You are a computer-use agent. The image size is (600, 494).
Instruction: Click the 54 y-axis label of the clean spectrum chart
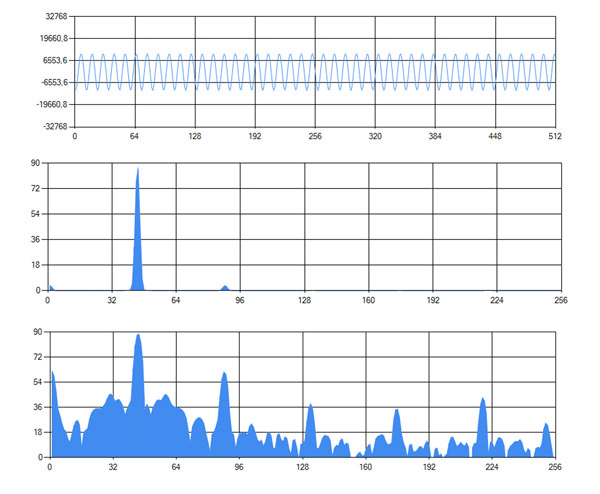pos(36,214)
